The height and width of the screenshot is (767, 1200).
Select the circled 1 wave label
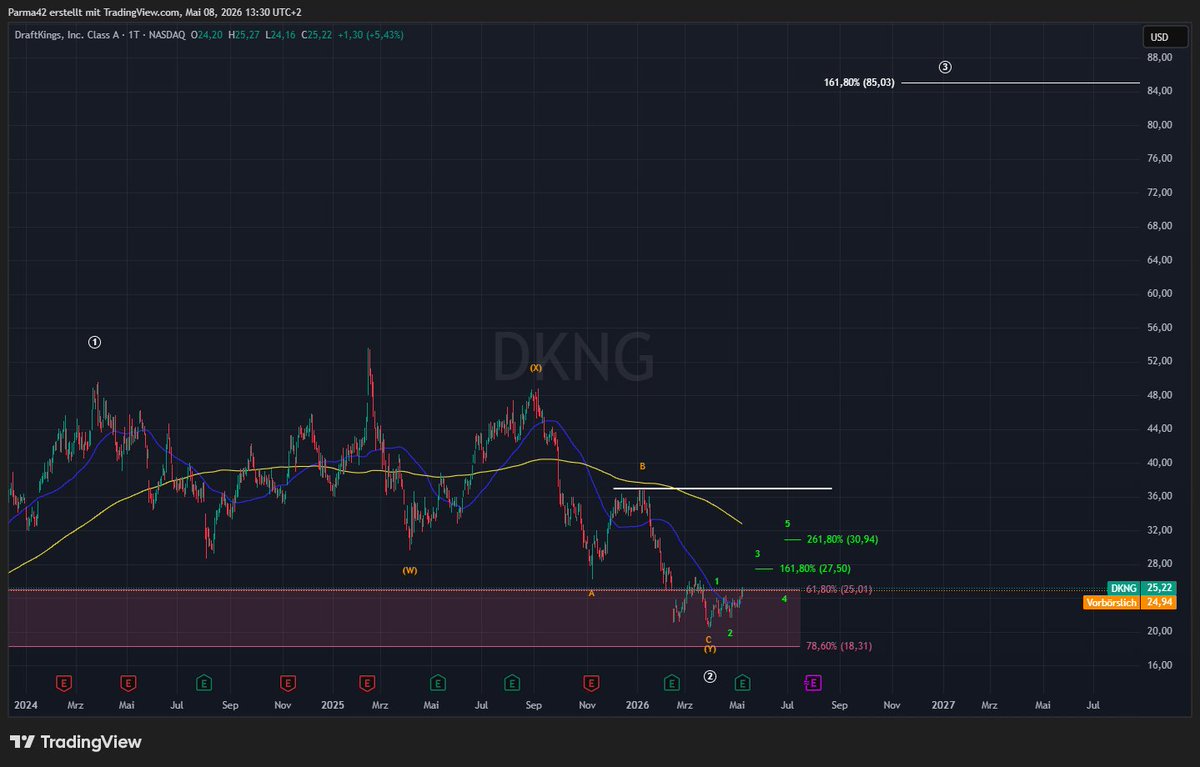point(95,342)
